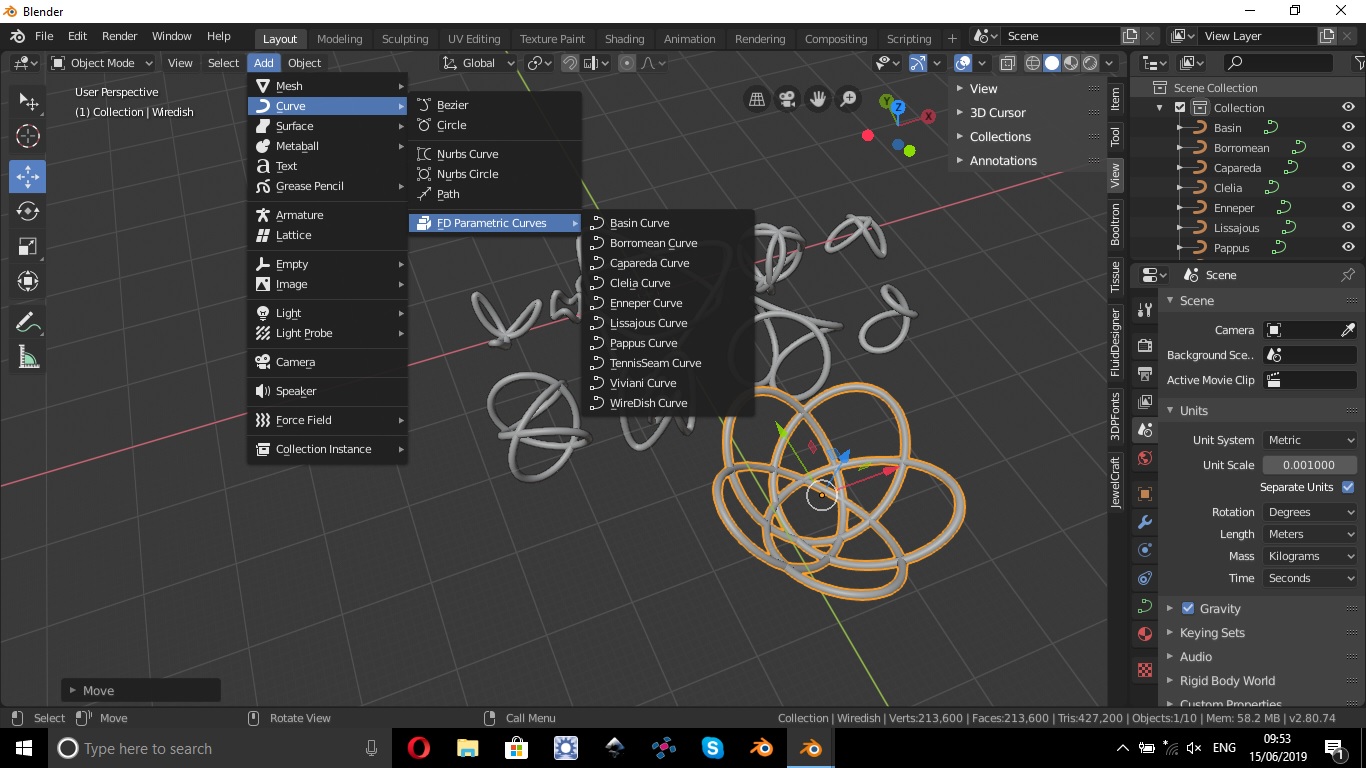
Task: Toggle proportional editing in the viewport header
Action: pos(625,62)
